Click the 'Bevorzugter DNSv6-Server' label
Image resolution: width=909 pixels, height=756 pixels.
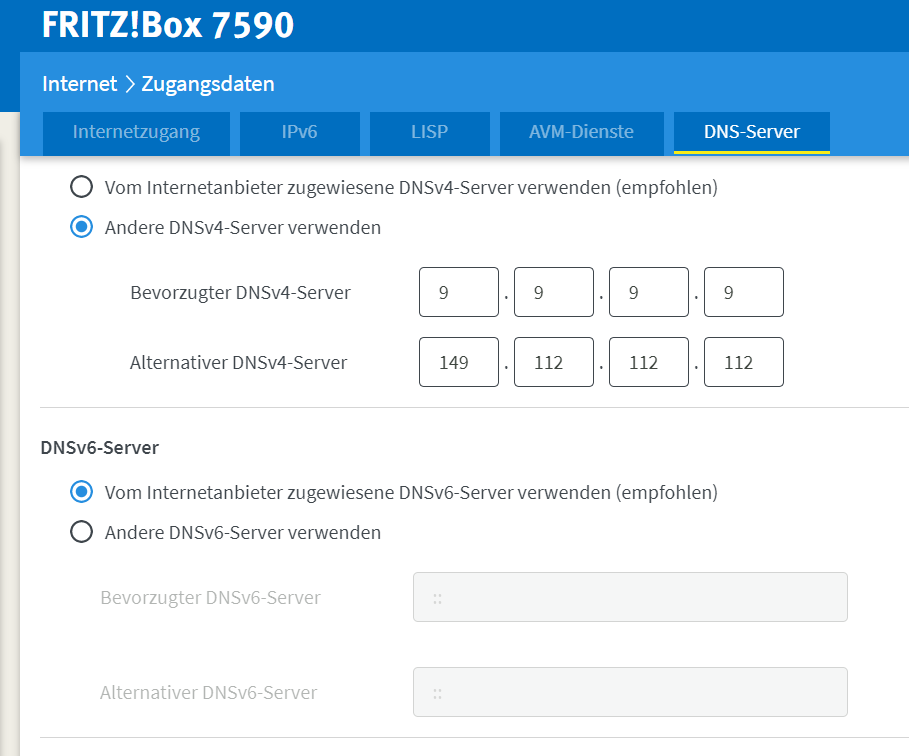pos(210,598)
